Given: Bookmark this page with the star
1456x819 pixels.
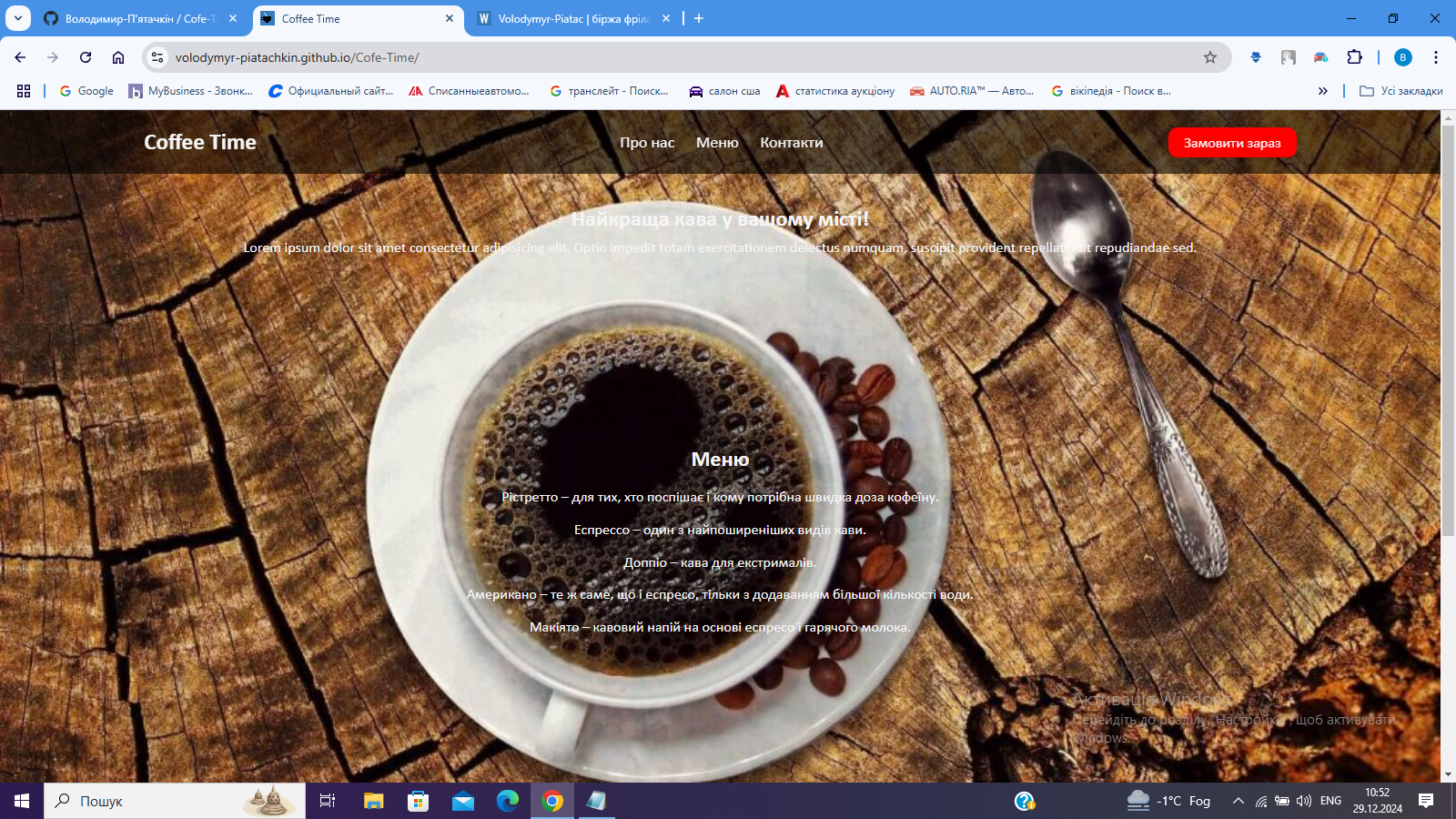Looking at the screenshot, I should tap(1210, 57).
